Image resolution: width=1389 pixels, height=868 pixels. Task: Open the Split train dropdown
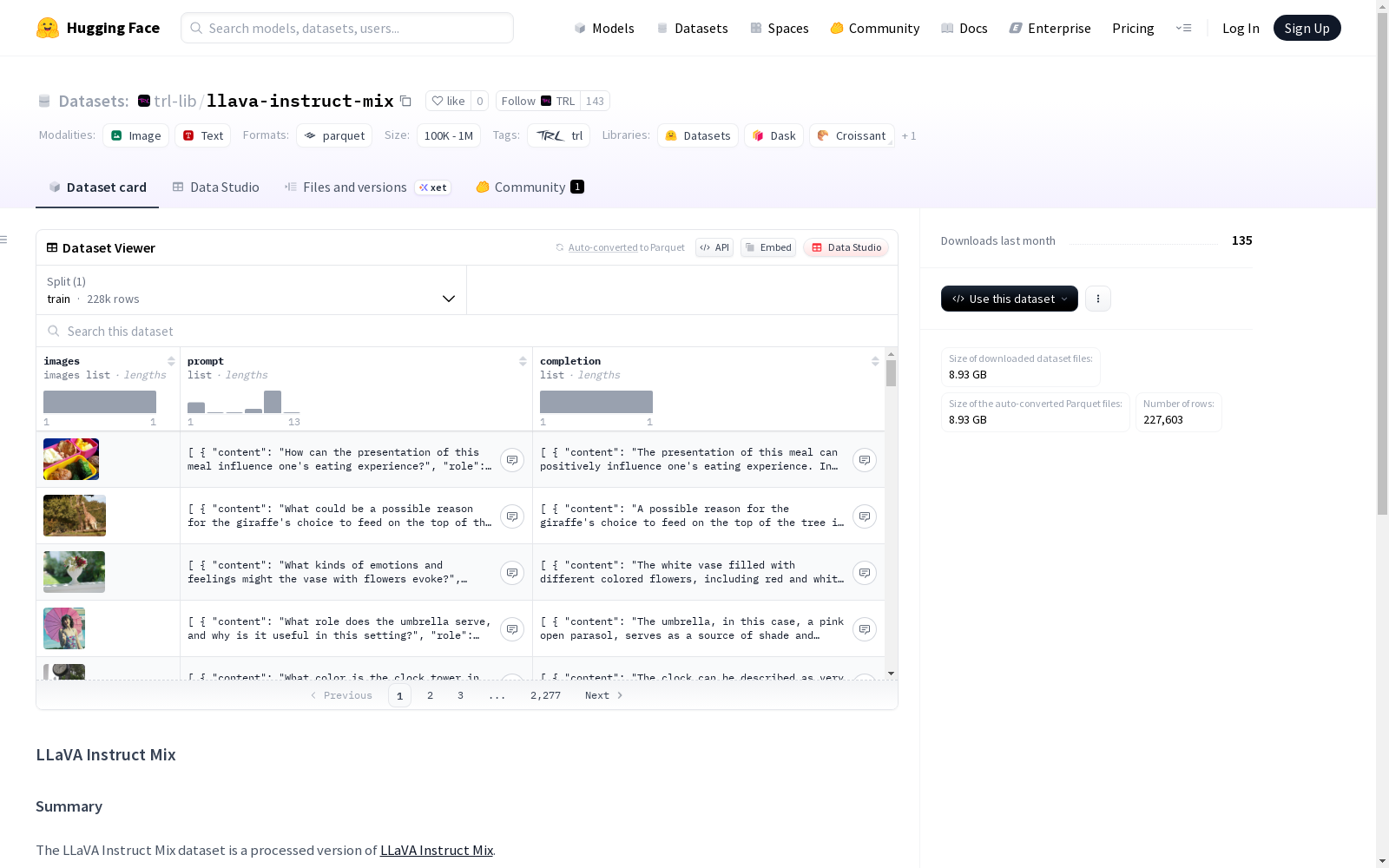point(252,290)
